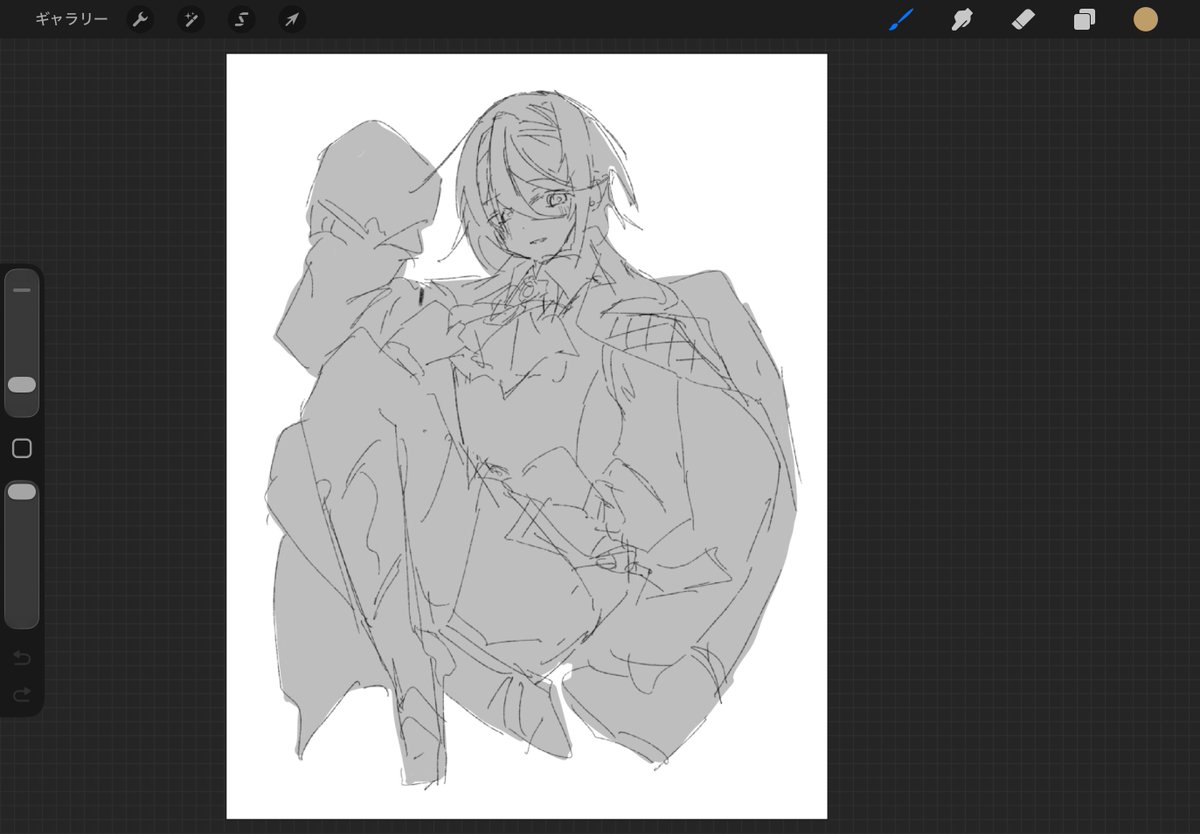The width and height of the screenshot is (1200, 834).
Task: Click the brush opacity slider handle
Action: [22, 491]
